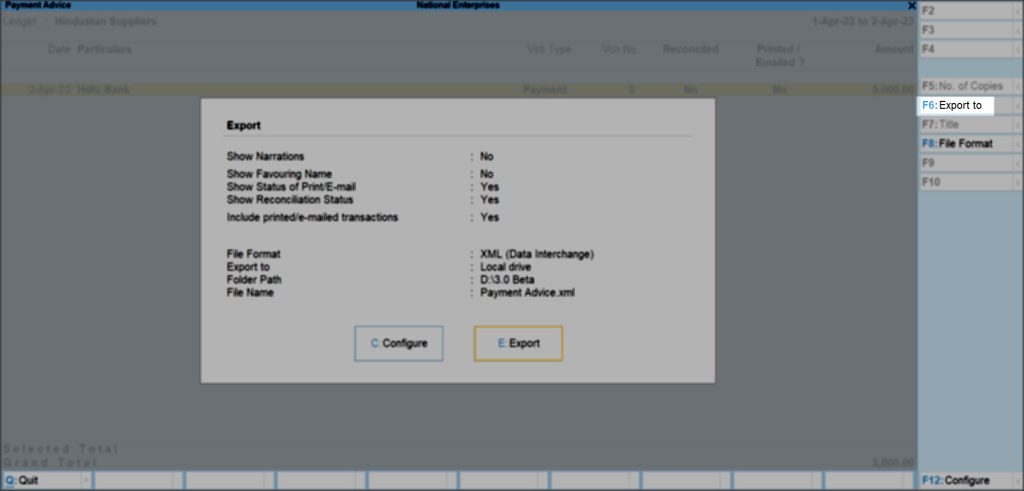Select F6: Export to in sidebar
Image resolution: width=1024 pixels, height=491 pixels.
[x=956, y=105]
